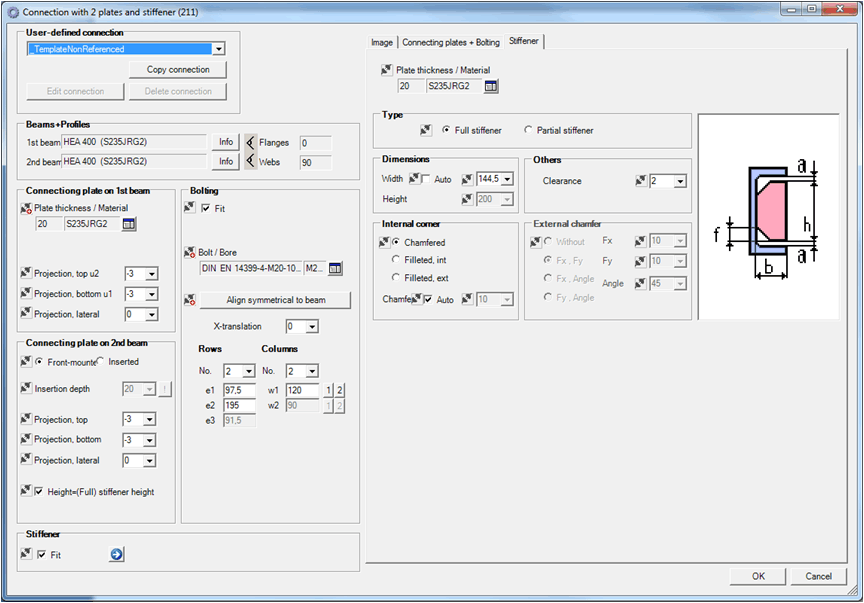This screenshot has width=864, height=603.
Task: Click pin icon left of Full stiffener option
Action: pos(426,130)
